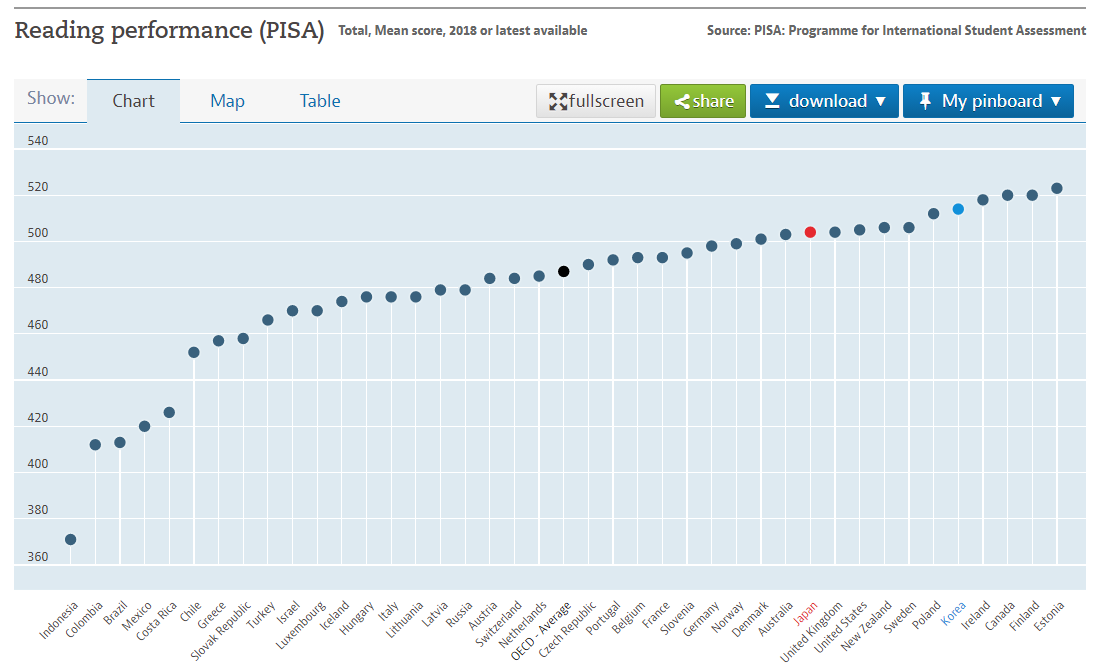The height and width of the screenshot is (667, 1095).
Task: Open the My pinboard dropdown arrow
Action: 1055,101
